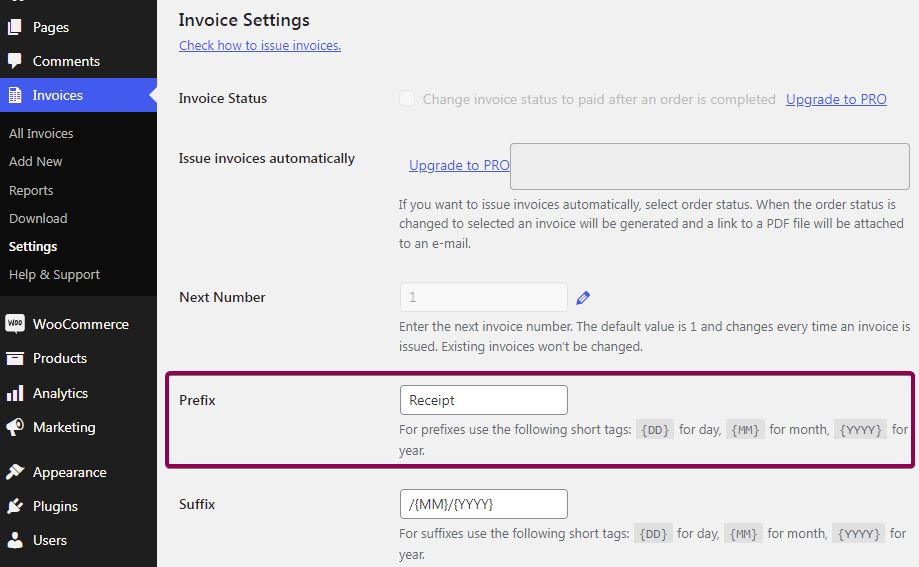Click the Users person icon

point(15,540)
